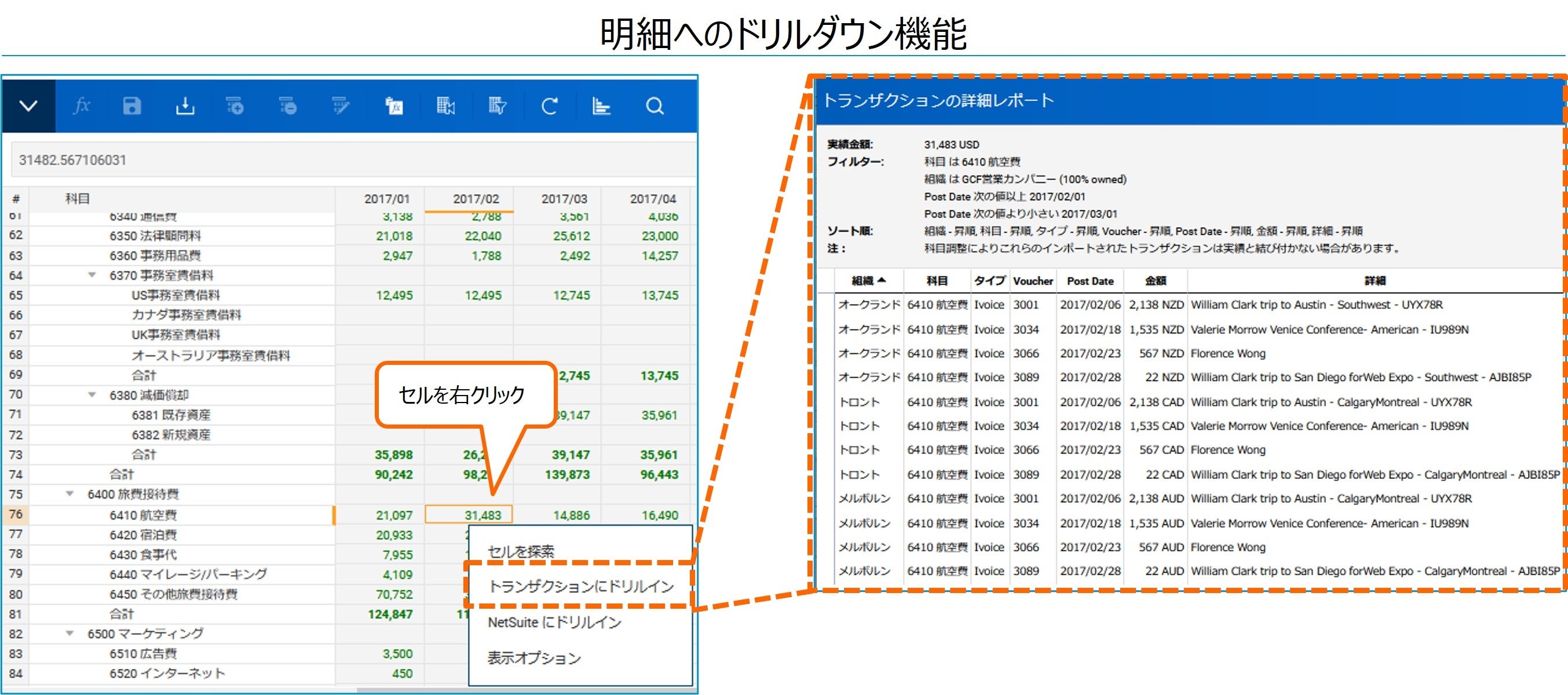Viewport: 1568px width, 695px height.
Task: Select セルを探索 in context menu
Action: 521,551
